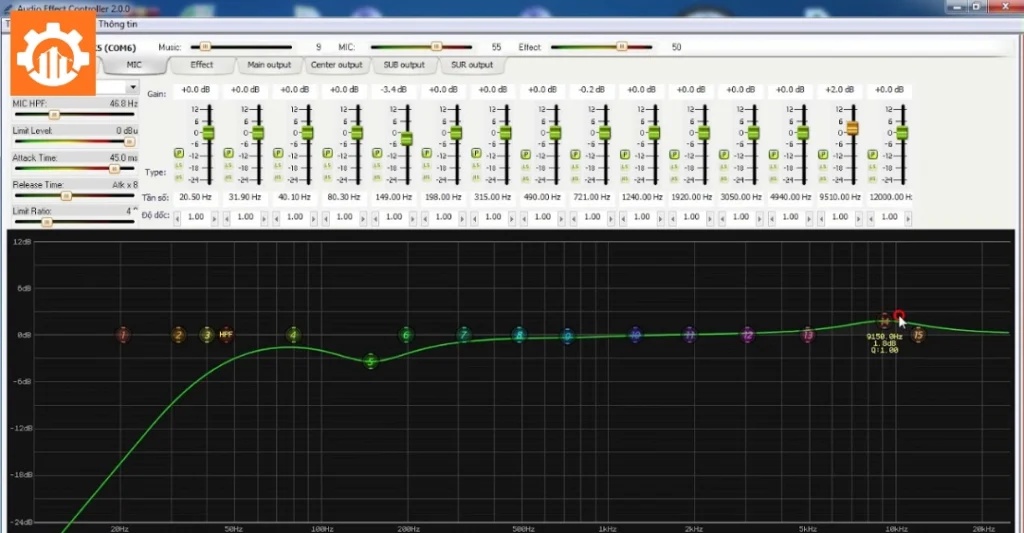Decrease slope value for the 12000.00 Hz band

click(872, 217)
